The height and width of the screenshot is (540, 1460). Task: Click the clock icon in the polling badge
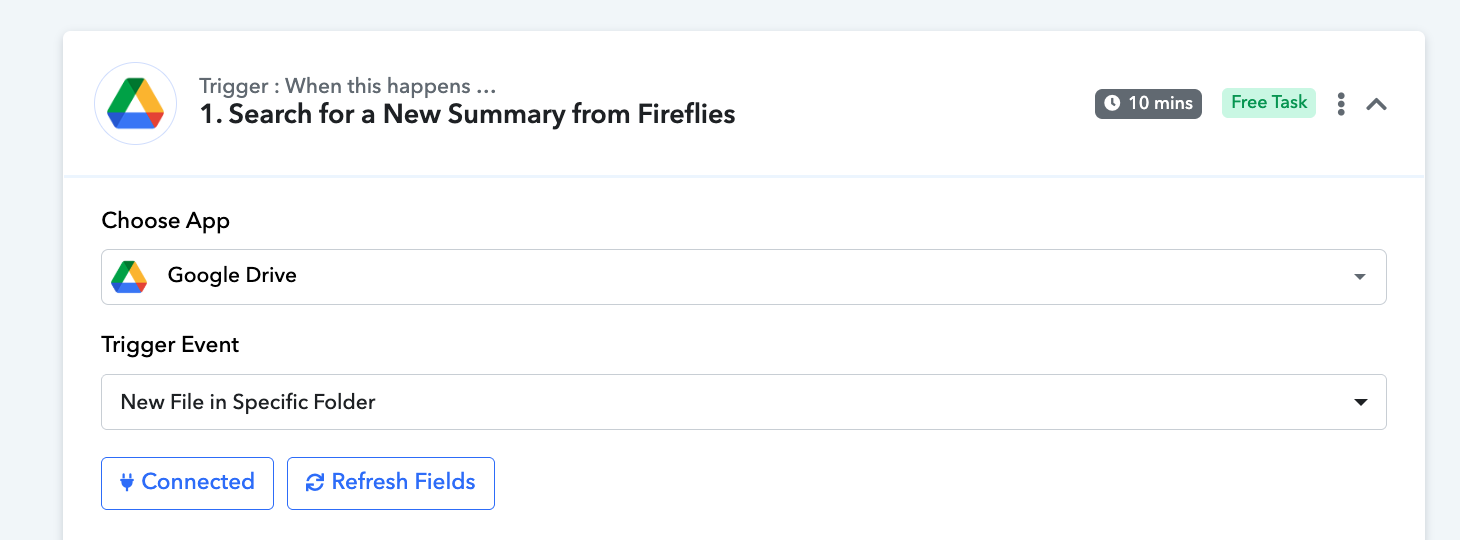coord(1112,103)
